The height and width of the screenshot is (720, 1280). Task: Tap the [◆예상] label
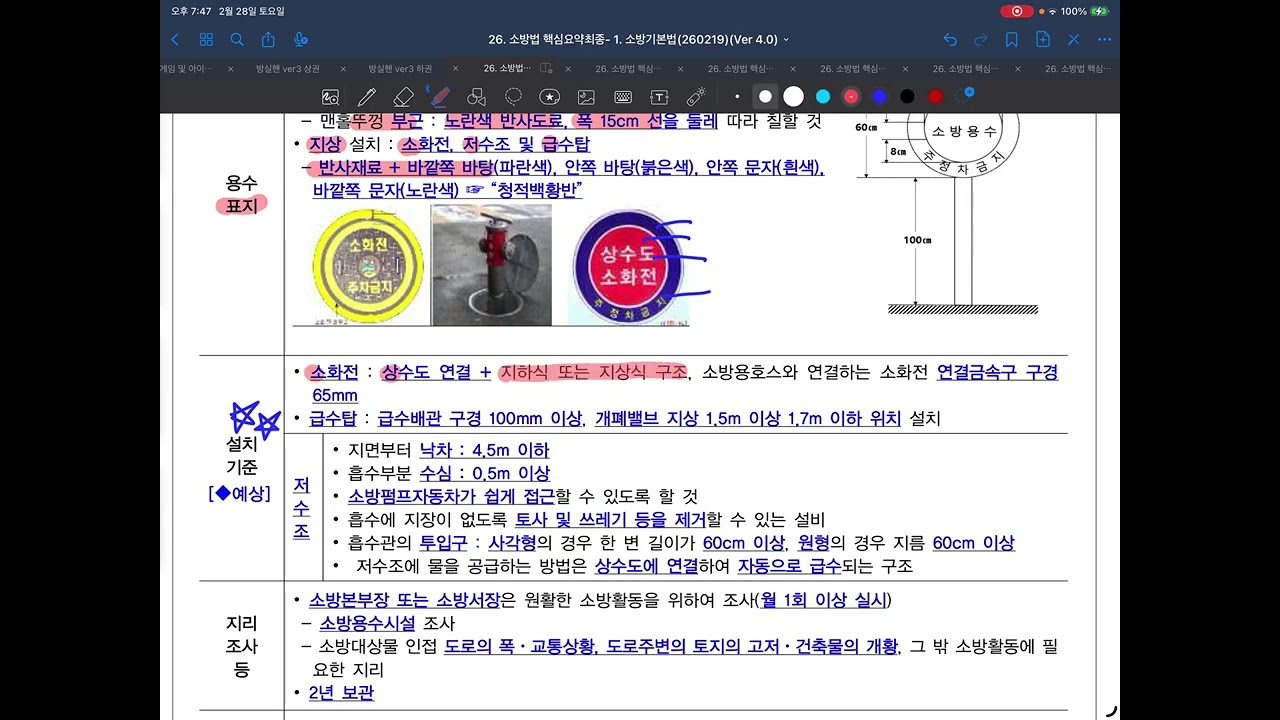click(240, 493)
